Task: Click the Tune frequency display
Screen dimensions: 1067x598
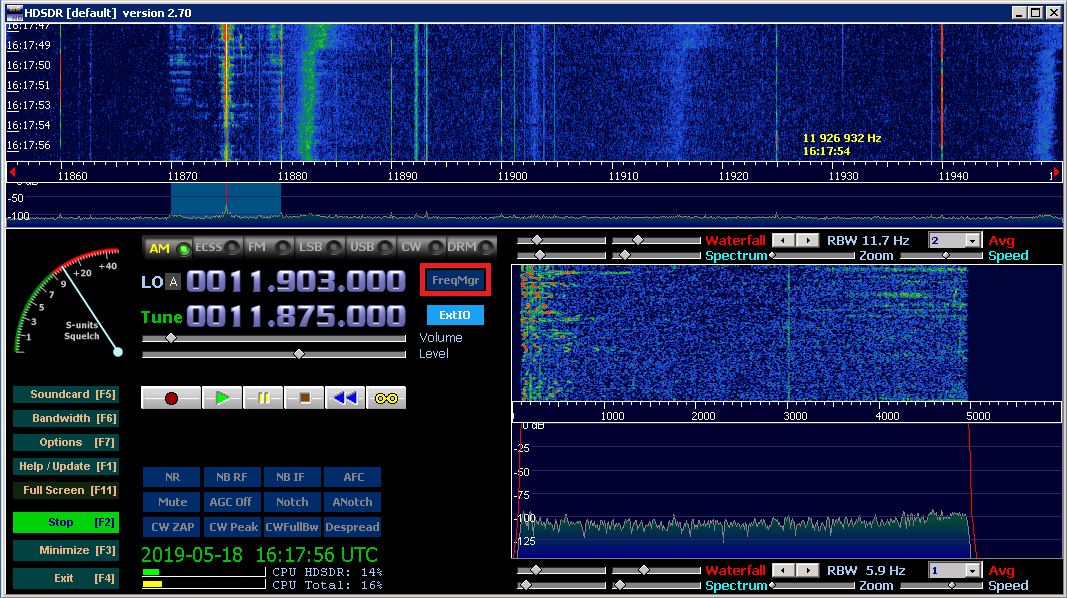Action: (296, 316)
